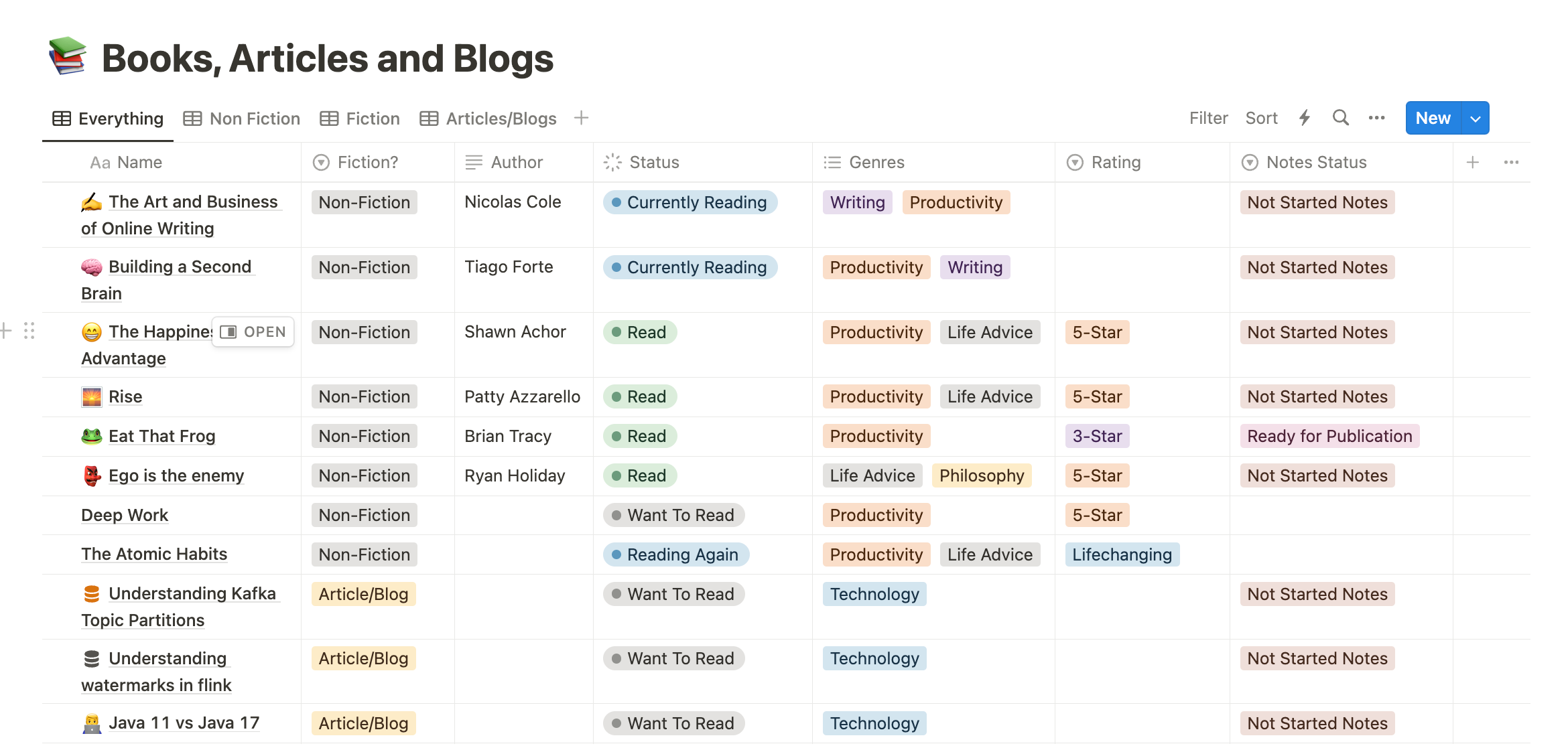Open the Notes Status column header menu
Screen dimensions: 1568x746
(1316, 162)
